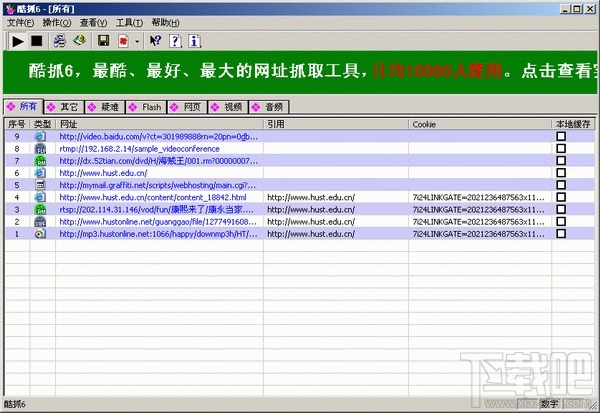Start capturing with the Play button
This screenshot has height=413, width=600.
[17, 41]
